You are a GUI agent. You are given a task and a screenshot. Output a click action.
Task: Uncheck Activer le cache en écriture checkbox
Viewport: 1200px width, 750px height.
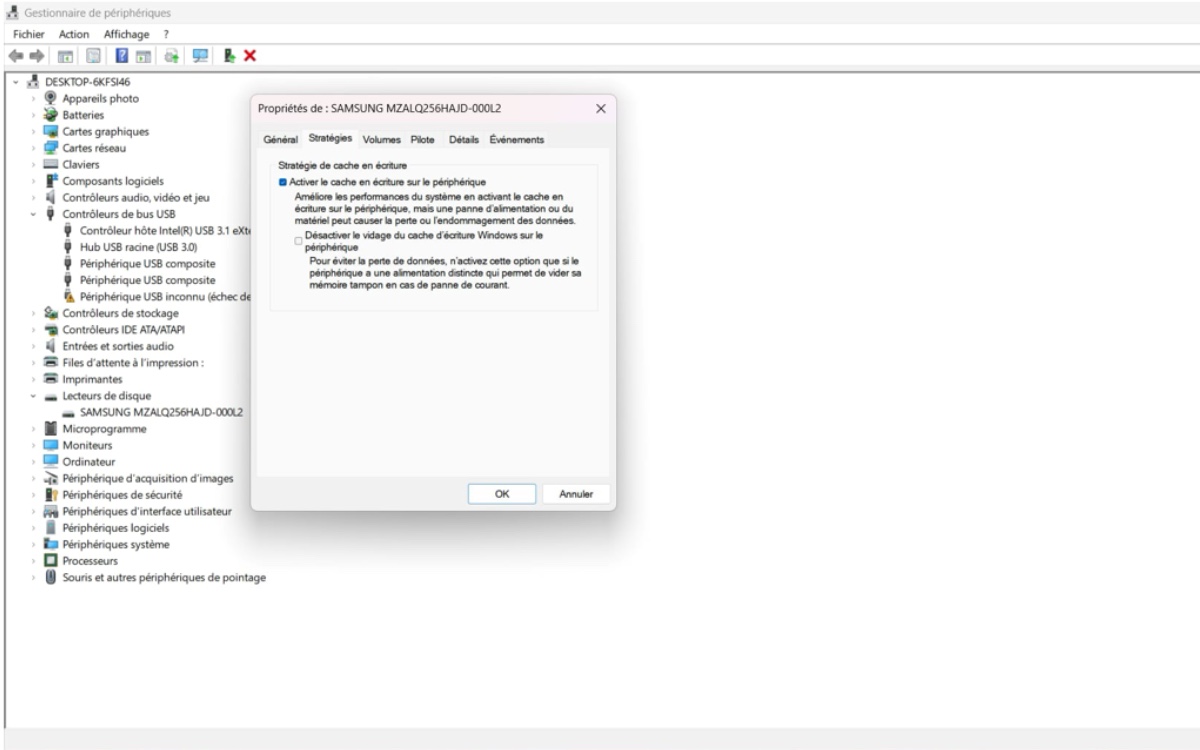click(284, 183)
